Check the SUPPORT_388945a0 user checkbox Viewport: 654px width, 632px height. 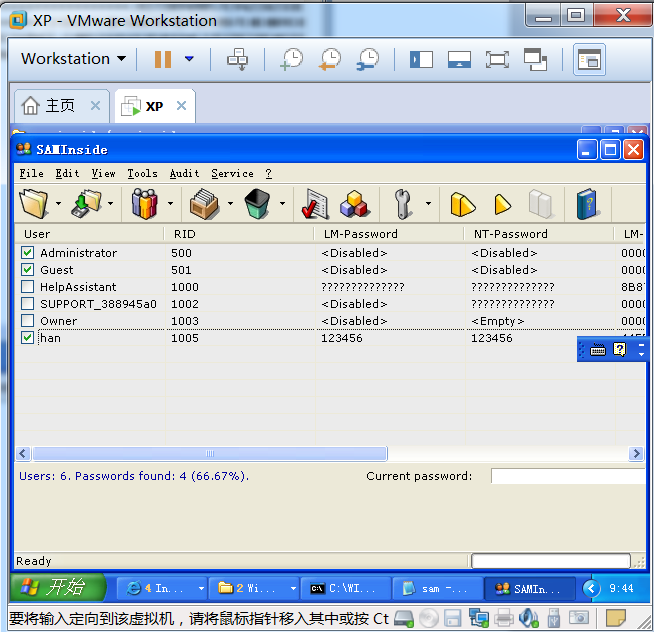28,303
